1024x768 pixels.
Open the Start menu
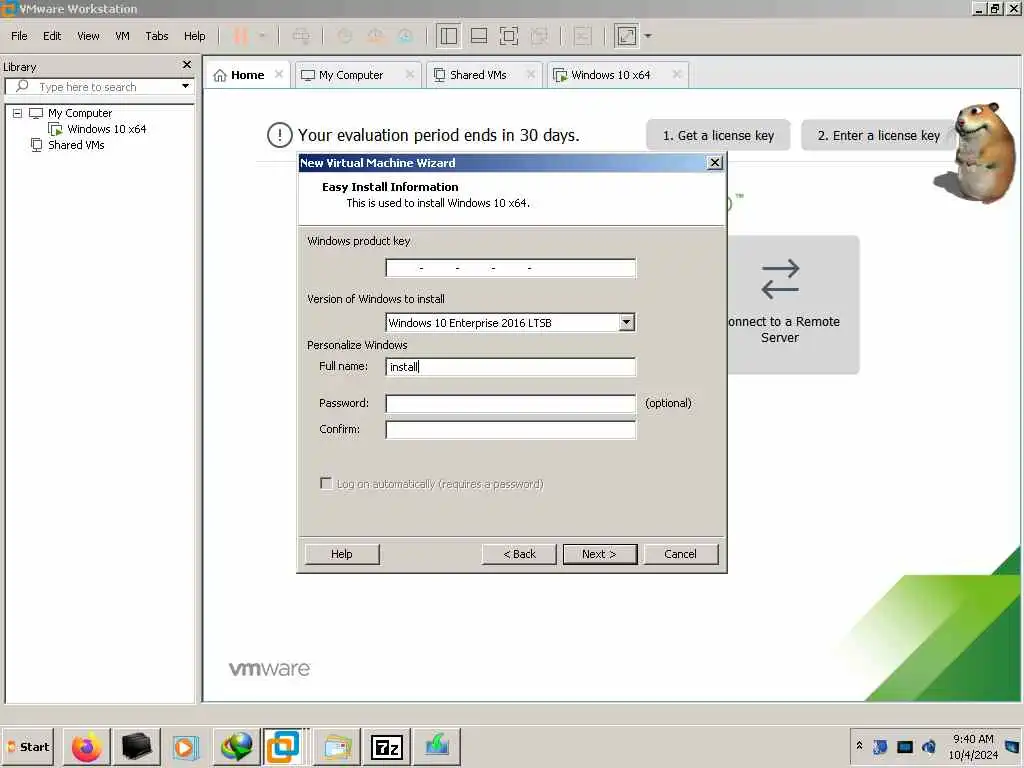[28, 746]
